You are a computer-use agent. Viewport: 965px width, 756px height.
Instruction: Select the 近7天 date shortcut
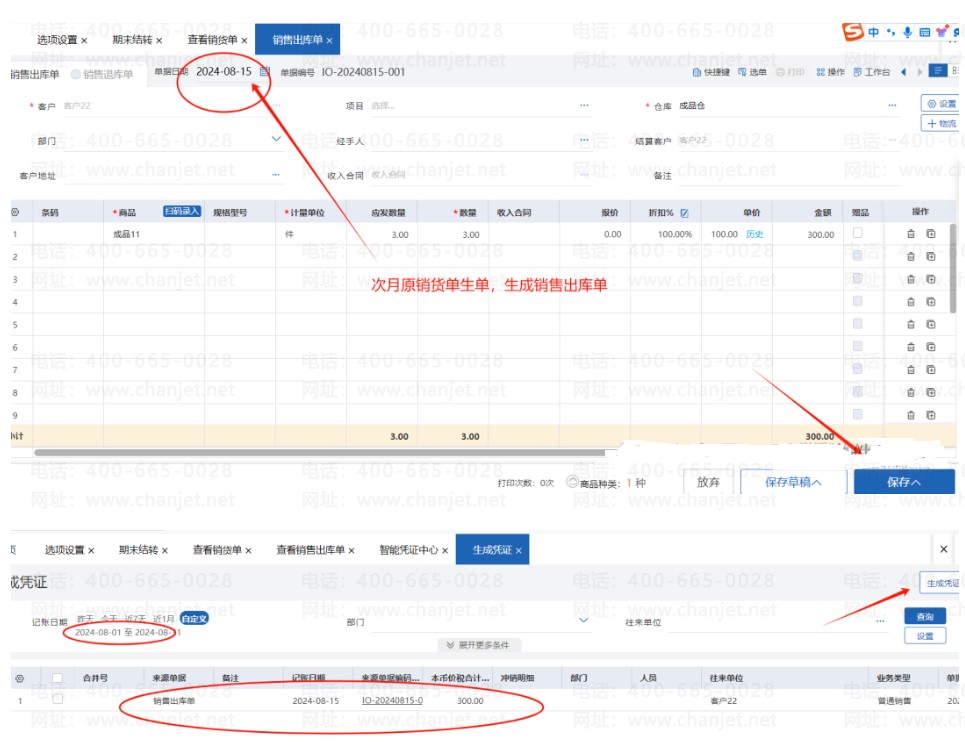coord(135,619)
